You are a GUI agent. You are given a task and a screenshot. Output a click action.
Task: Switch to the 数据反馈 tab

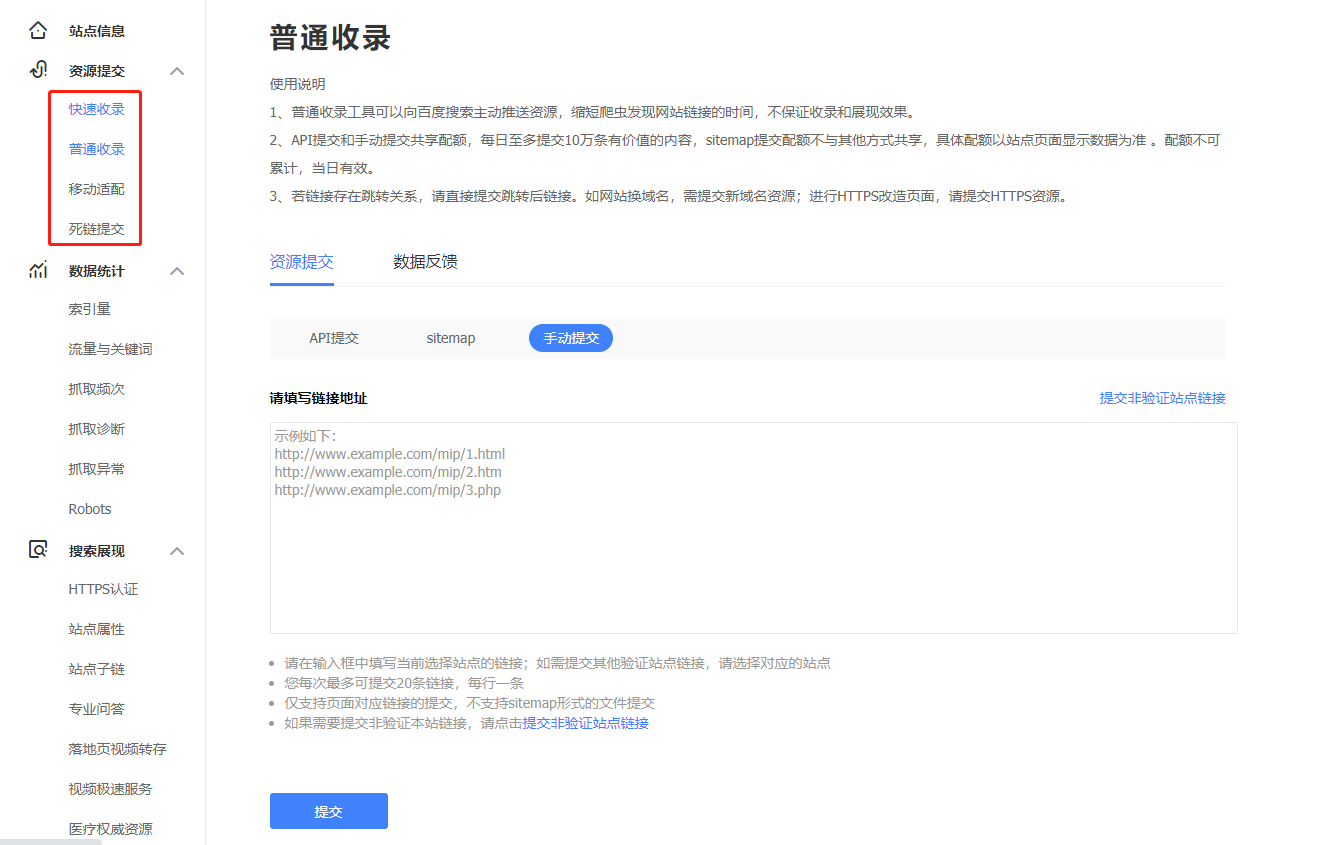[425, 261]
